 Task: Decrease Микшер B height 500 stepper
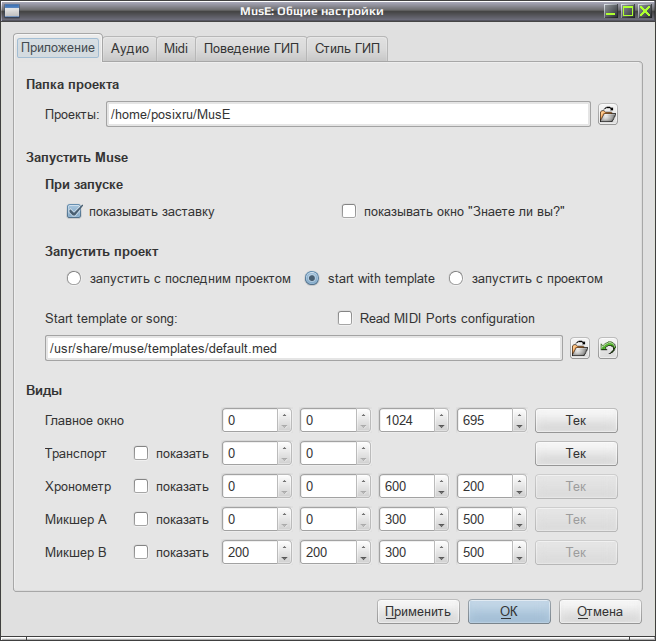(519, 558)
